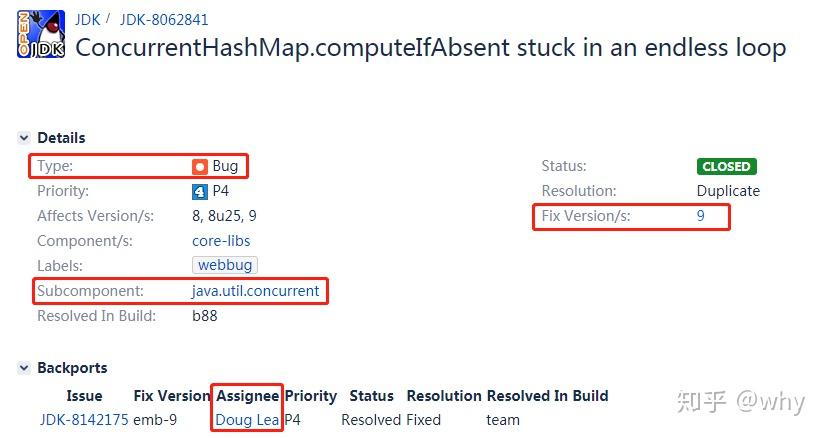
Task: Click the OpenJDK project logo
Action: [x=41, y=34]
